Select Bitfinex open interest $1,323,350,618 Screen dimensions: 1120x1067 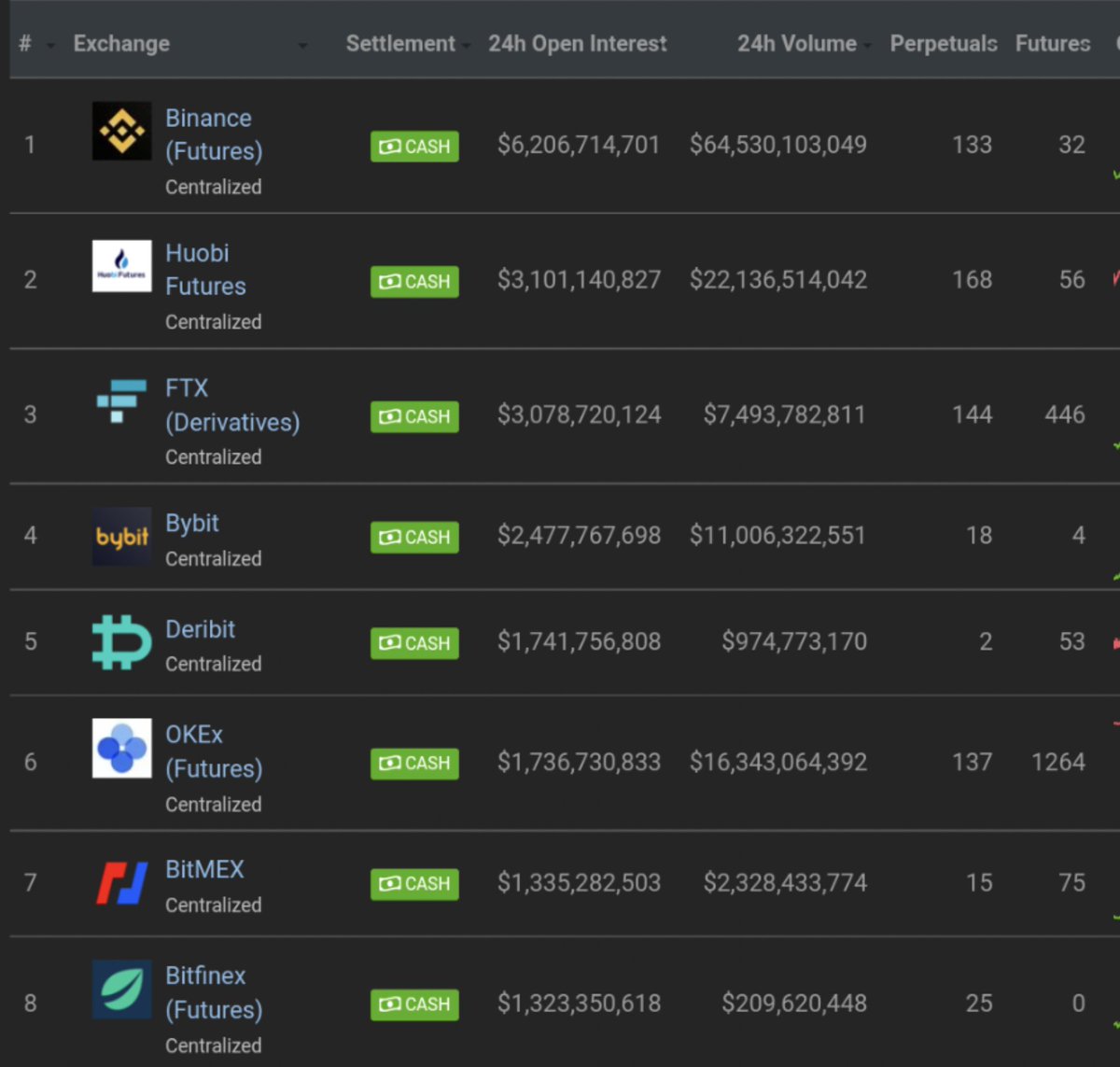pyautogui.click(x=579, y=1003)
